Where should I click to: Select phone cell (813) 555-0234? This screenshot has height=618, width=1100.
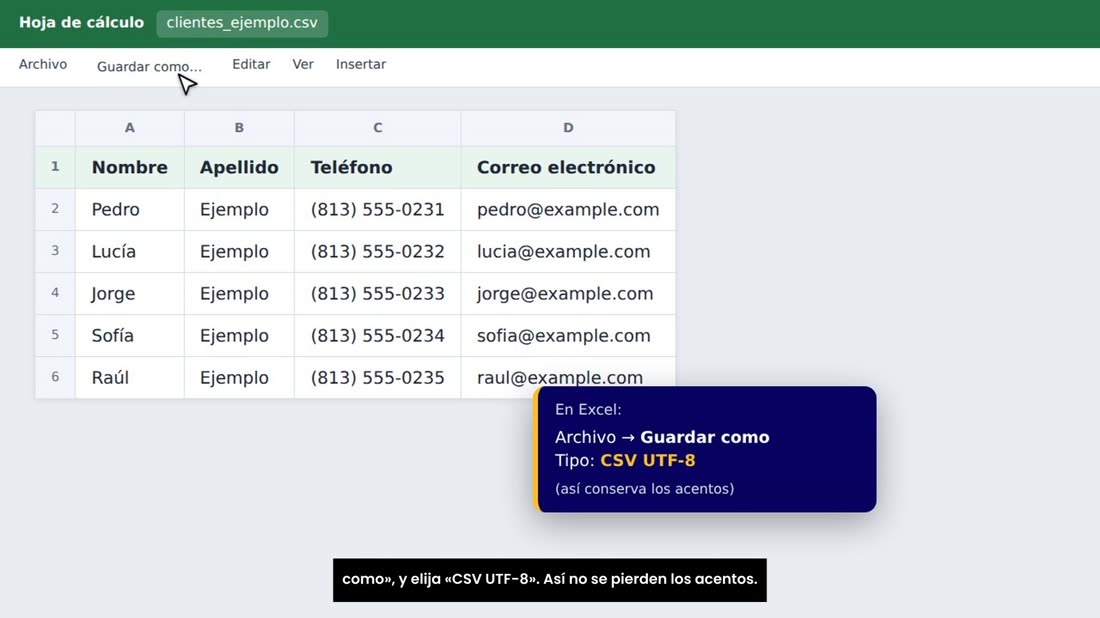tap(377, 335)
